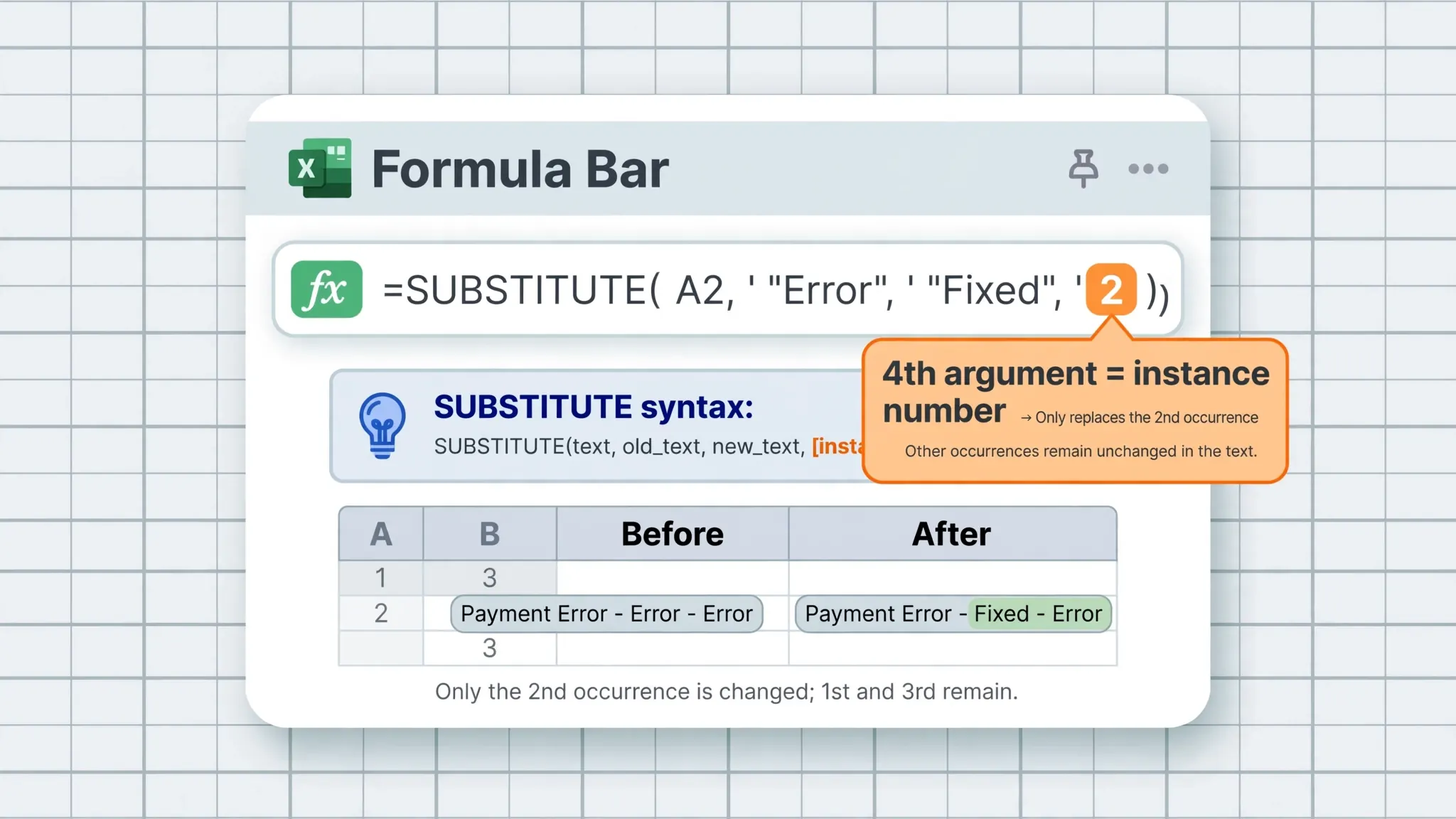Open the three-dots more options menu

[x=1148, y=169]
